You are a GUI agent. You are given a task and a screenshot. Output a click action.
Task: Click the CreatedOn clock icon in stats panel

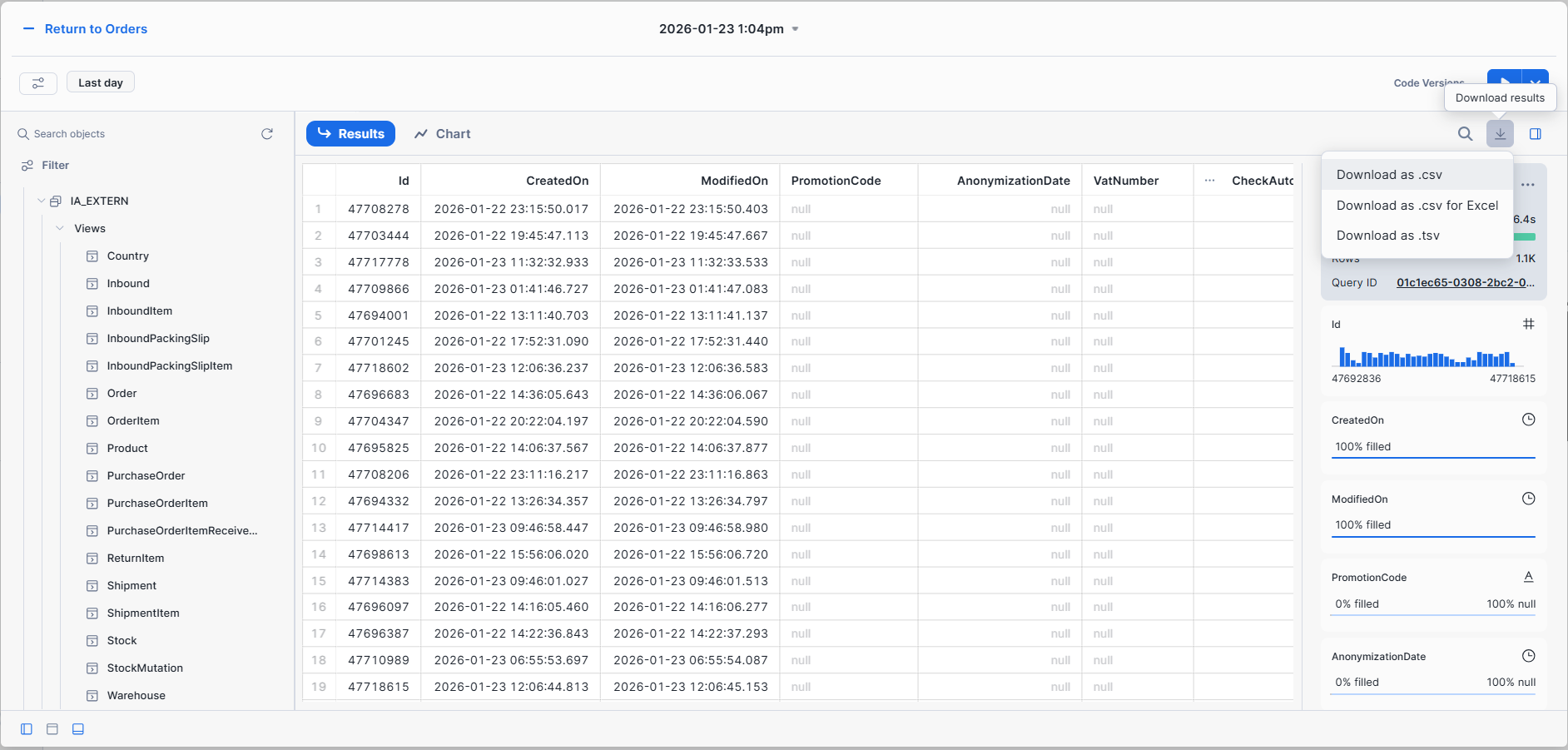coord(1528,420)
